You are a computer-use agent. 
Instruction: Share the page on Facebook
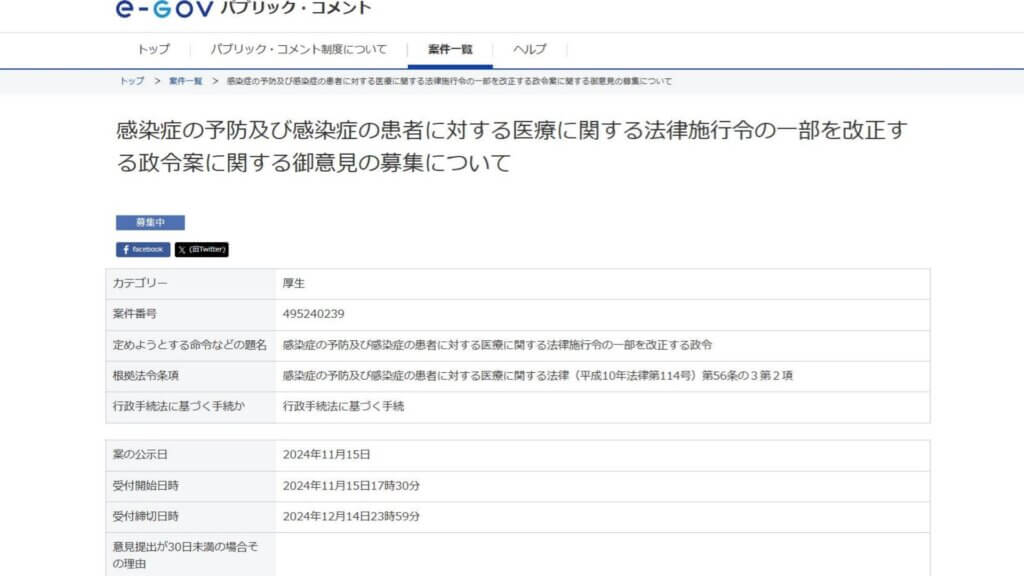[142, 249]
